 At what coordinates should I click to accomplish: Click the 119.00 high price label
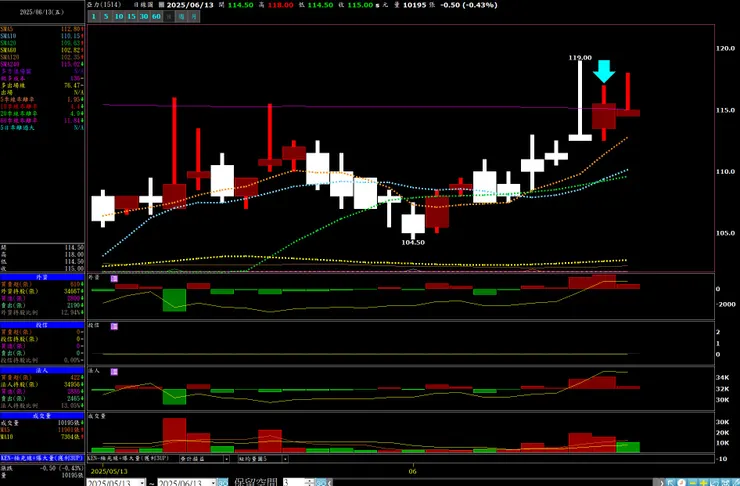click(x=580, y=58)
